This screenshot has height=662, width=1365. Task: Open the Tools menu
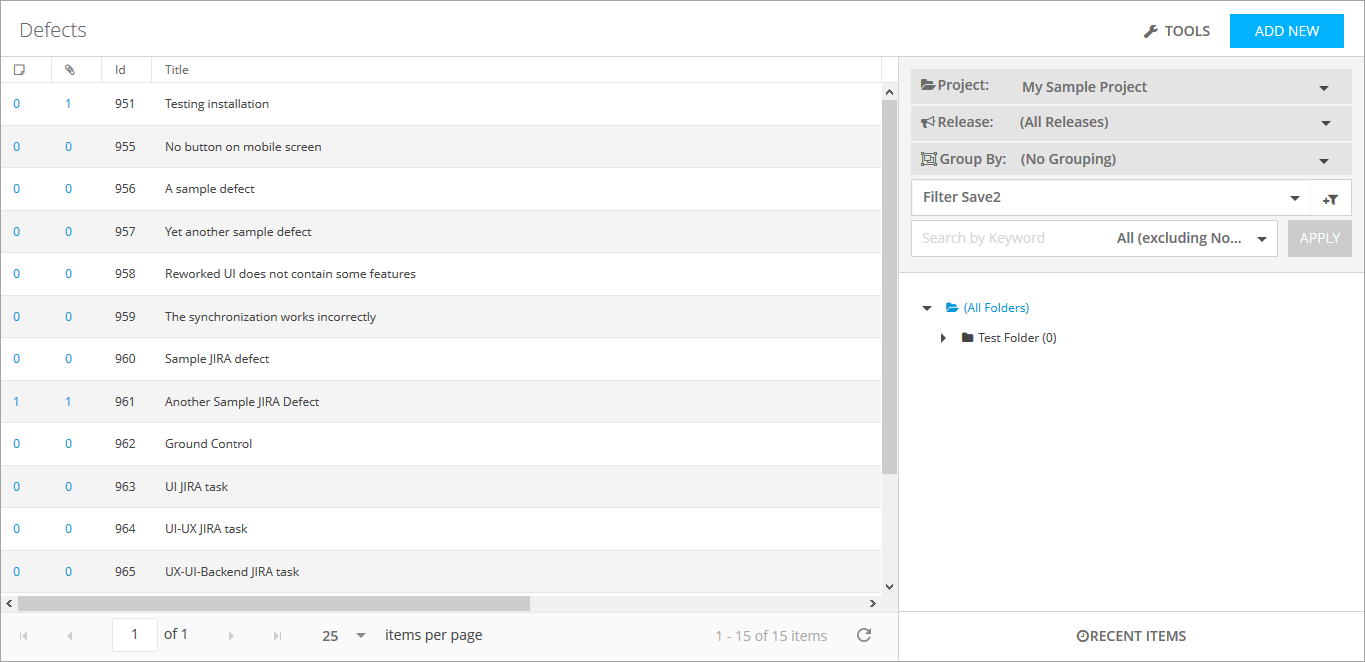pyautogui.click(x=1177, y=31)
